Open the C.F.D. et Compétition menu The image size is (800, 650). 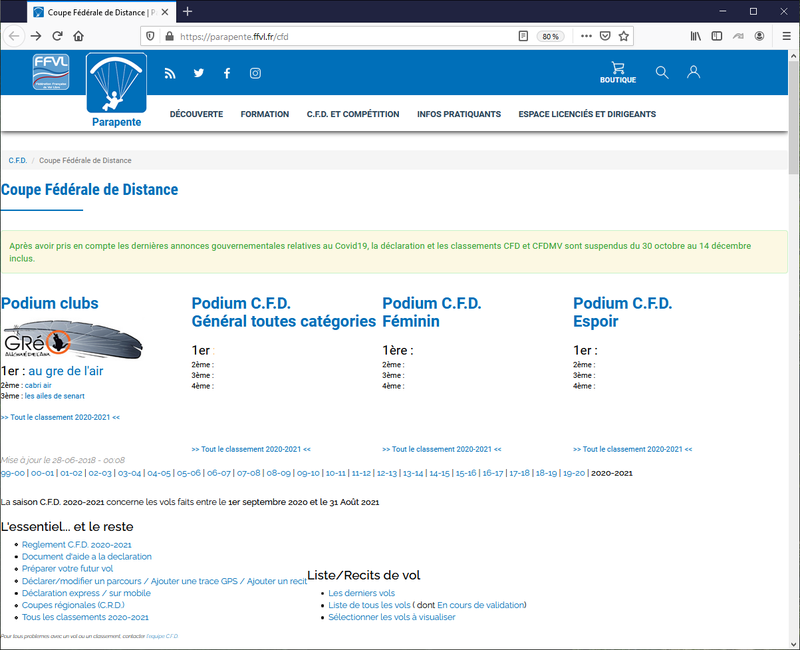click(353, 114)
